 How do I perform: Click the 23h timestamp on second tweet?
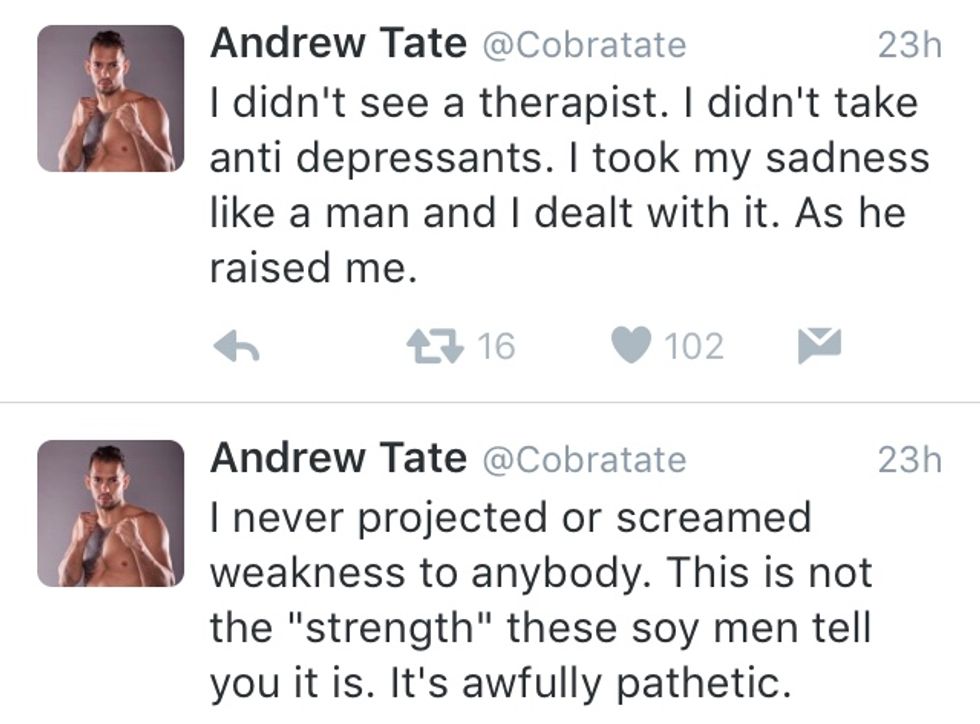tap(909, 460)
